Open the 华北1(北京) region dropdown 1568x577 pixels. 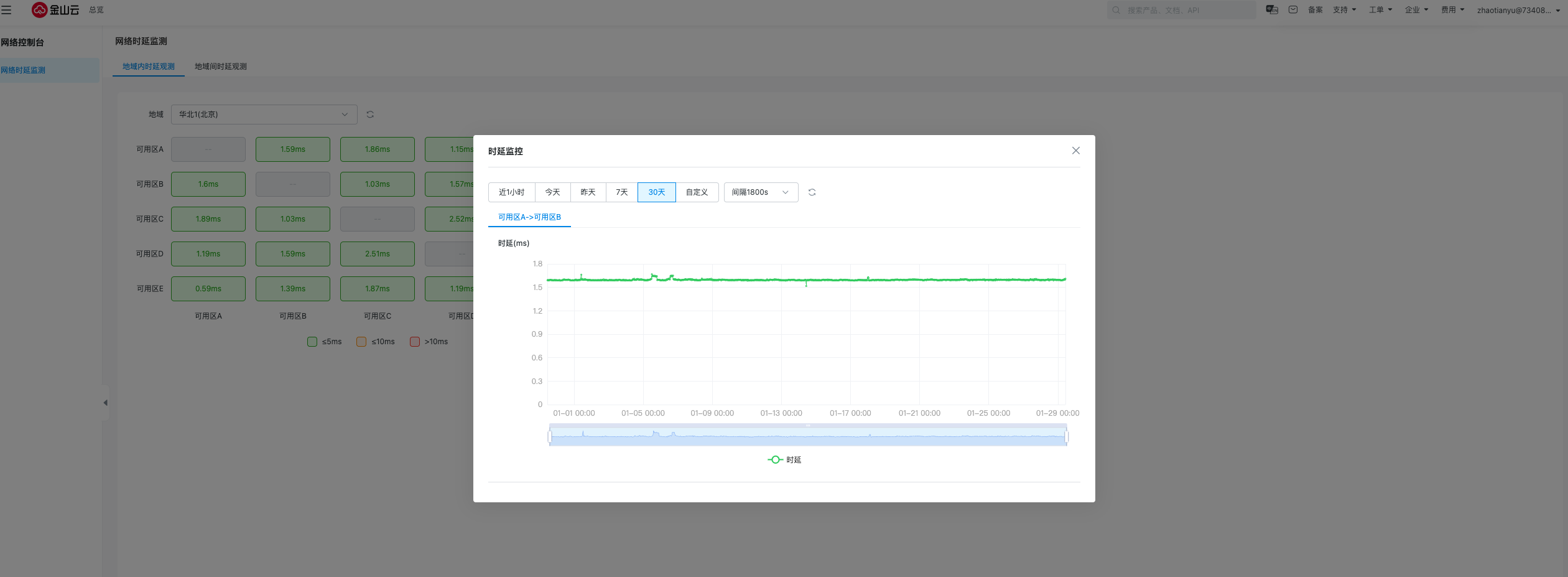pos(264,115)
